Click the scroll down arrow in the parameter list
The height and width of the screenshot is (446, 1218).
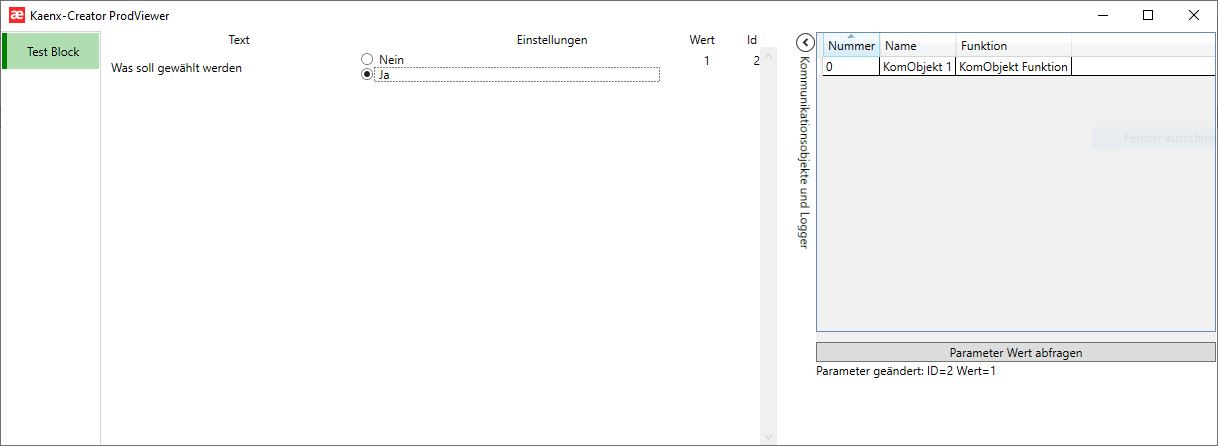(x=768, y=437)
